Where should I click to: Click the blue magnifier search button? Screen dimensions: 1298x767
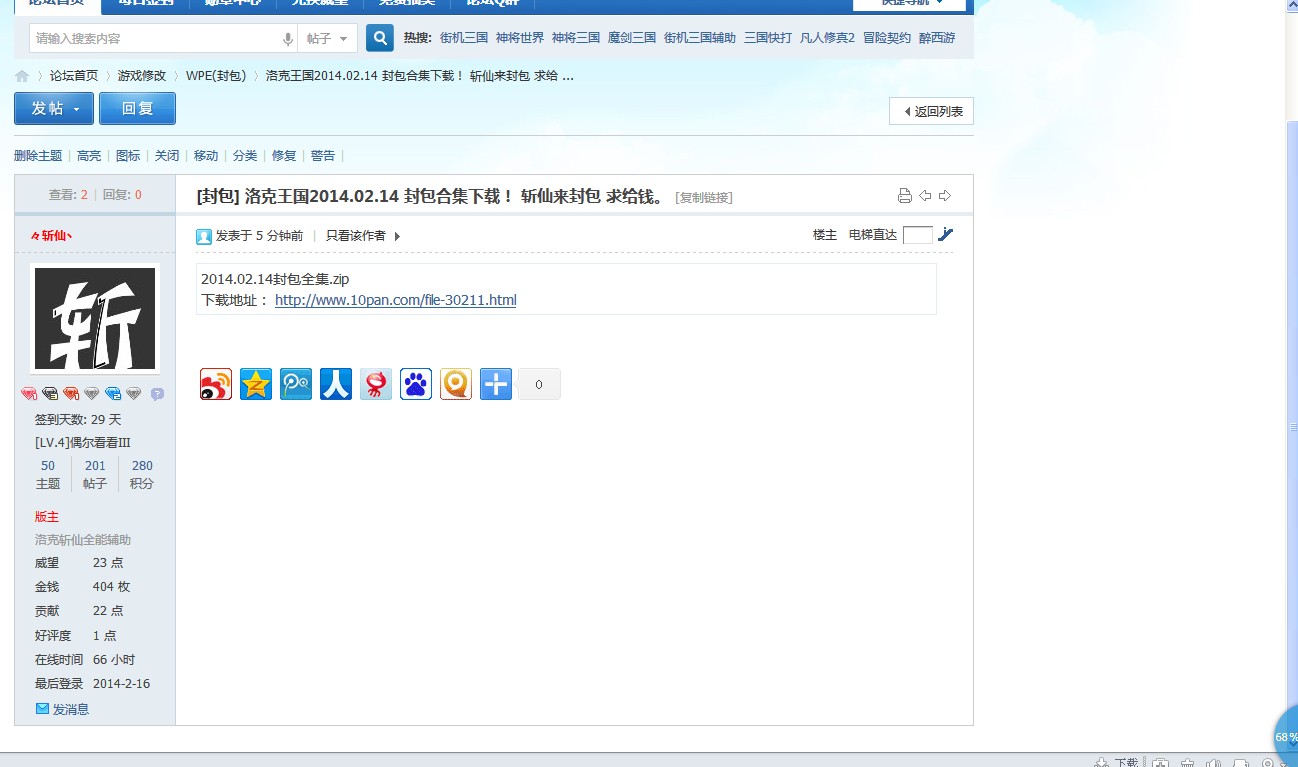coord(380,38)
